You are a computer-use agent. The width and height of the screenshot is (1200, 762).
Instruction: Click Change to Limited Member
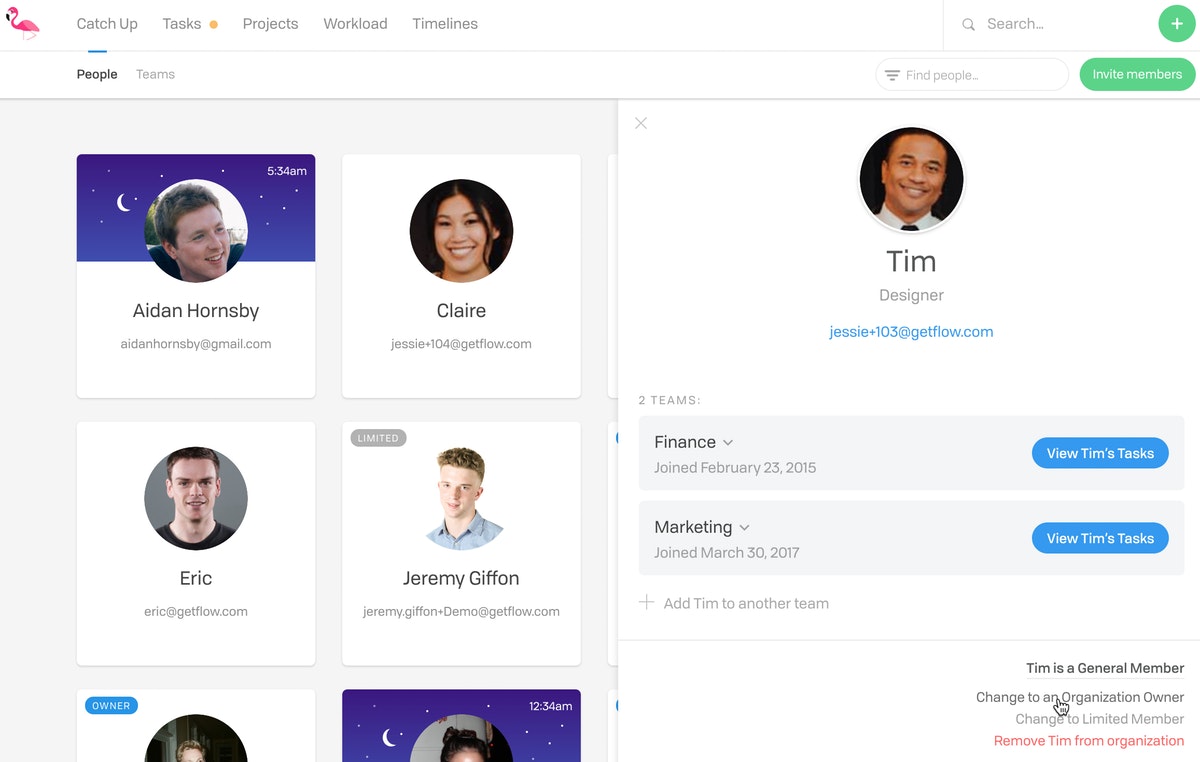click(x=1100, y=719)
